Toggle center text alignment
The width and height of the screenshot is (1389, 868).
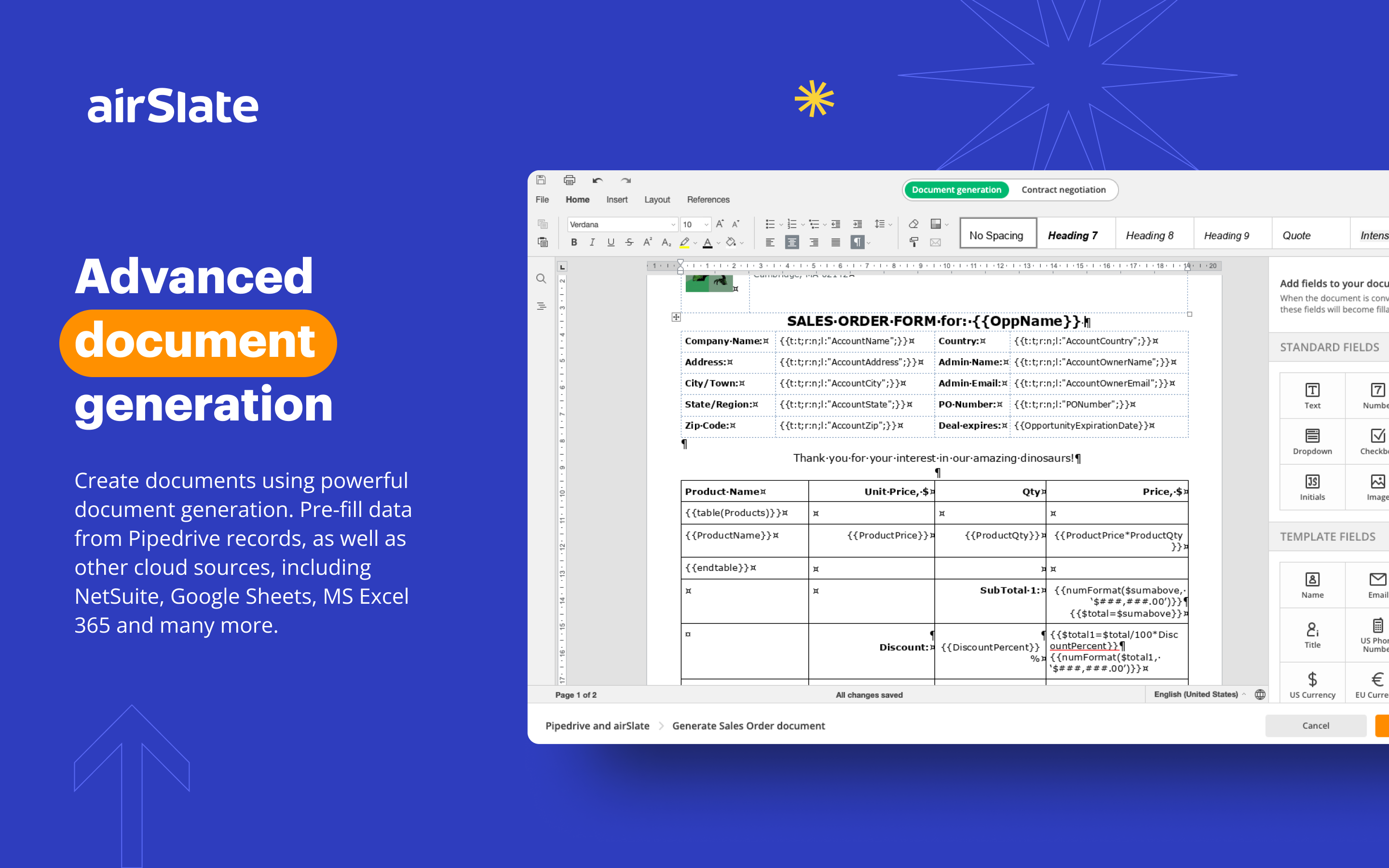coord(791,242)
